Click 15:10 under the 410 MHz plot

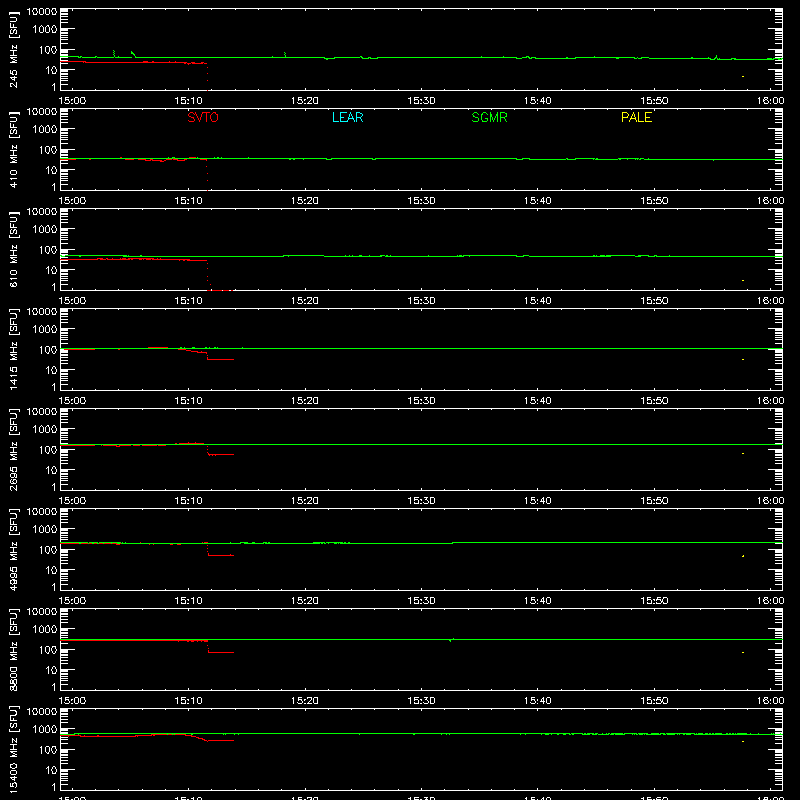188,201
